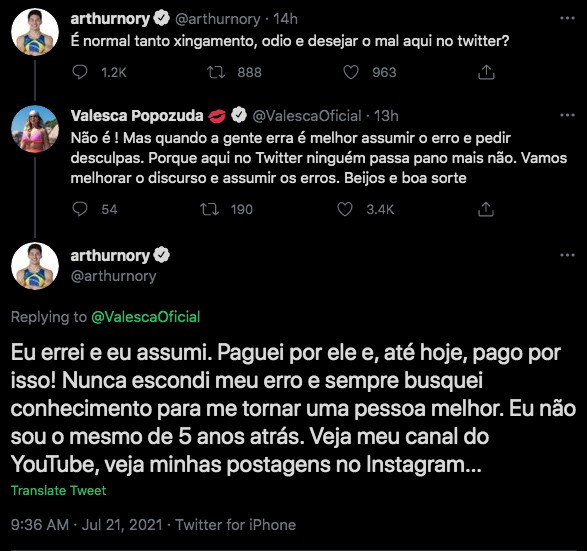The image size is (587, 551).
Task: Click Twitter for iPhone source label
Action: 235,525
